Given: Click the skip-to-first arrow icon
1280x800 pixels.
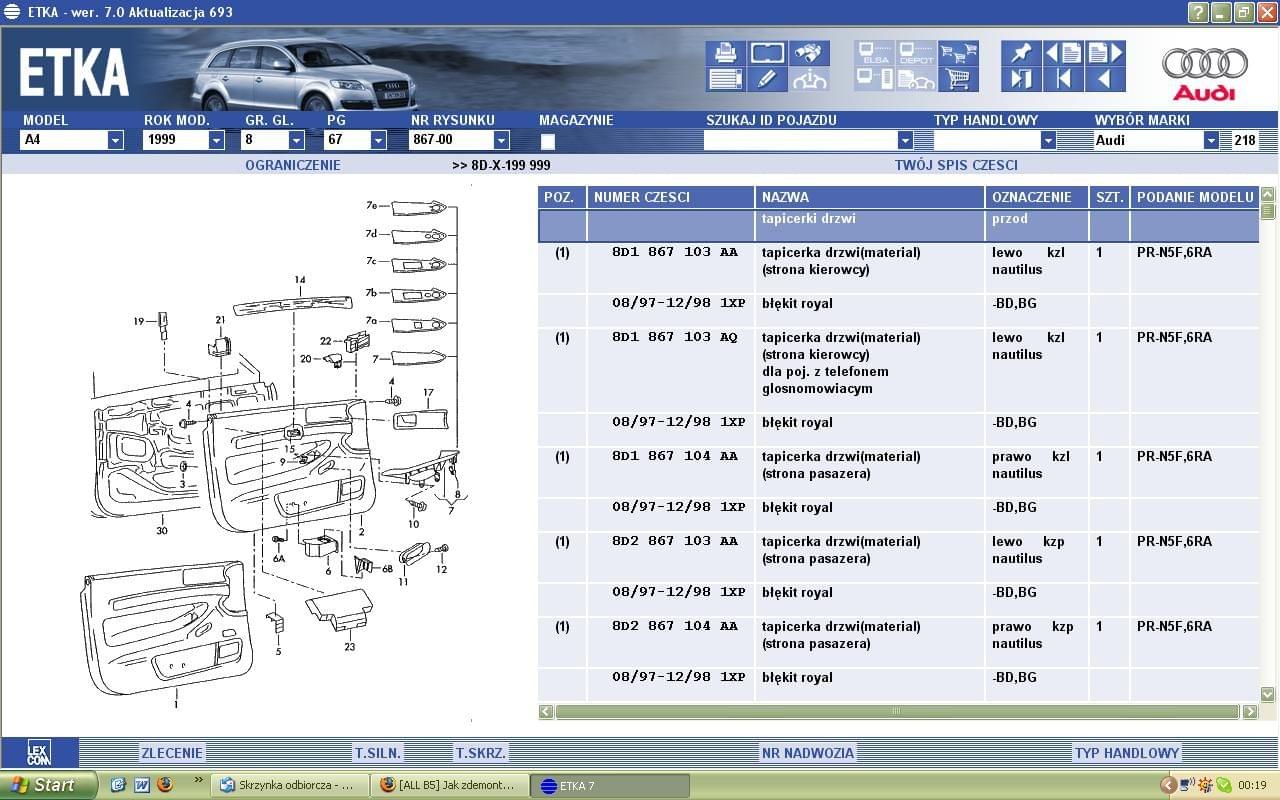Looking at the screenshot, I should point(1063,79).
